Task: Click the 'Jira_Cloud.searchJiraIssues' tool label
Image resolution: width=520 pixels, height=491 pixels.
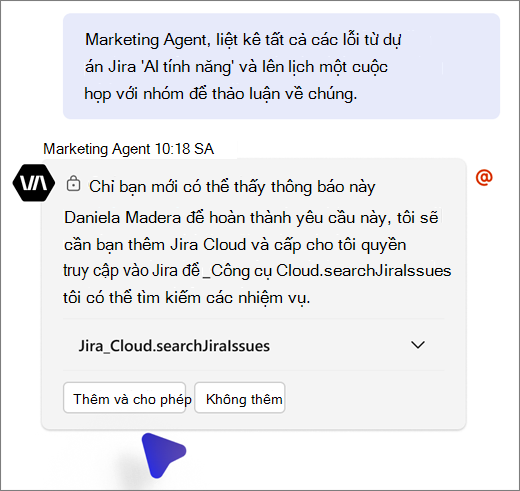Action: coord(174,346)
